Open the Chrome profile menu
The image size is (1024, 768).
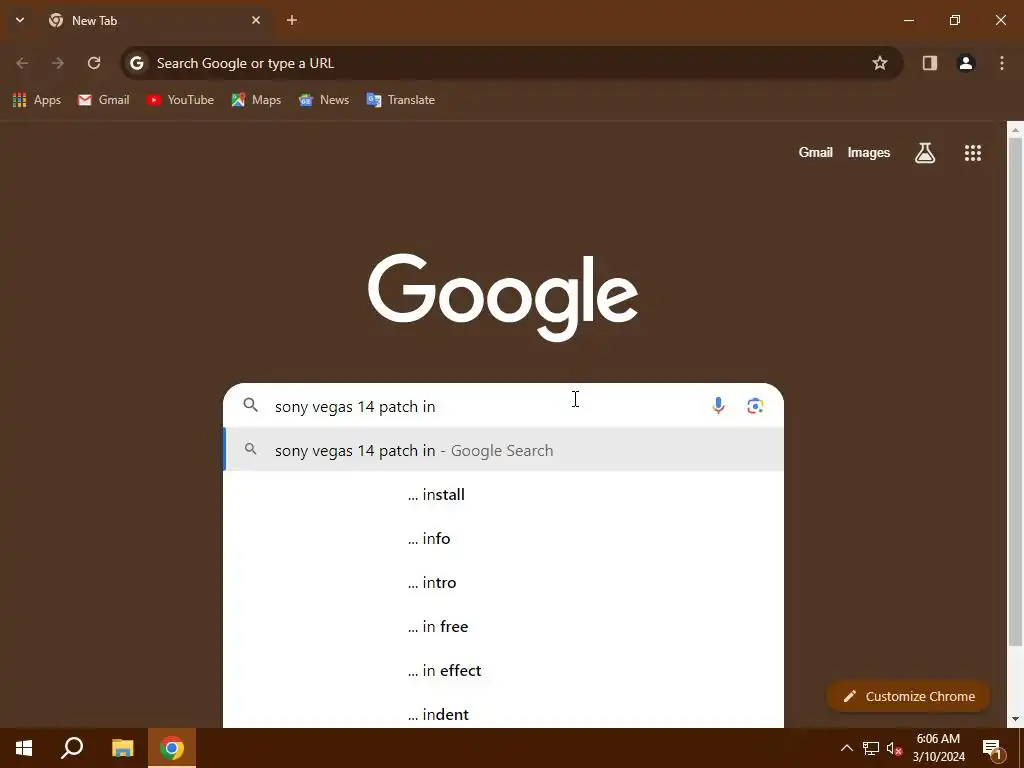966,63
